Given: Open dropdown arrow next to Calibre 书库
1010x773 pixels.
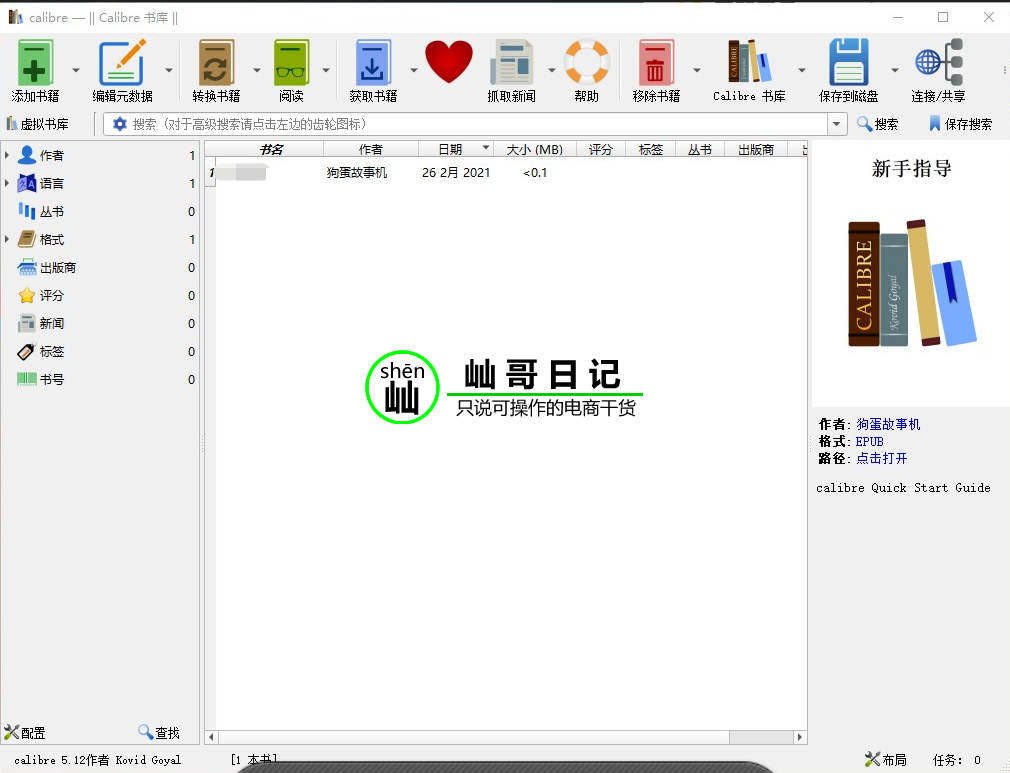Looking at the screenshot, I should coord(802,70).
